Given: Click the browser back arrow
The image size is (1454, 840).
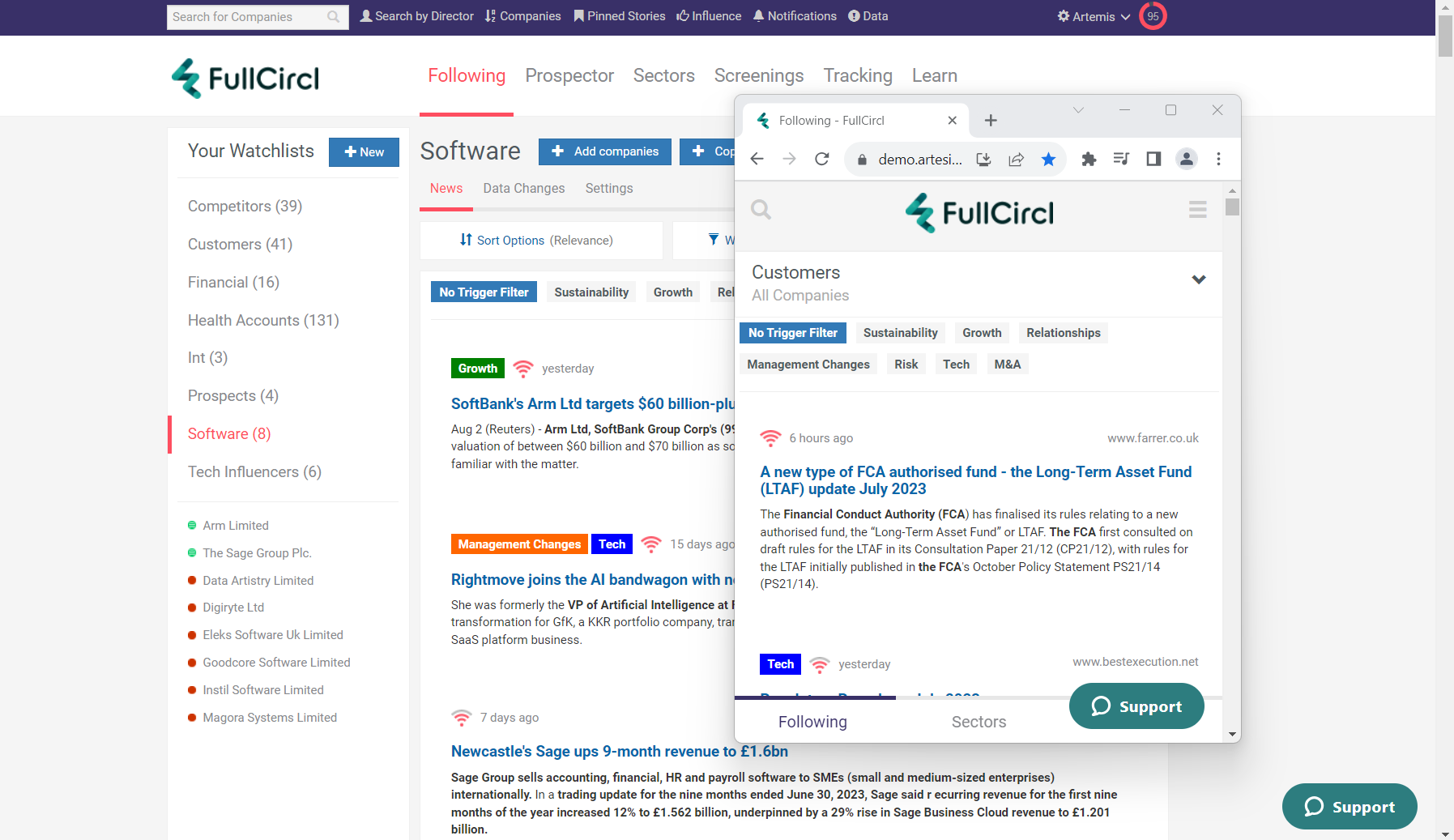Looking at the screenshot, I should (x=757, y=159).
